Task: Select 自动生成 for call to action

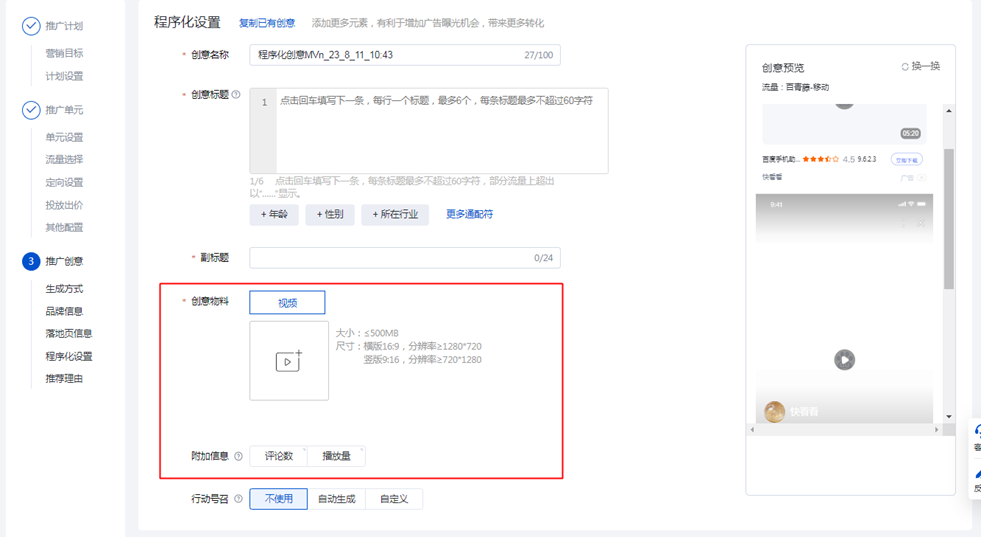Action: (x=336, y=499)
